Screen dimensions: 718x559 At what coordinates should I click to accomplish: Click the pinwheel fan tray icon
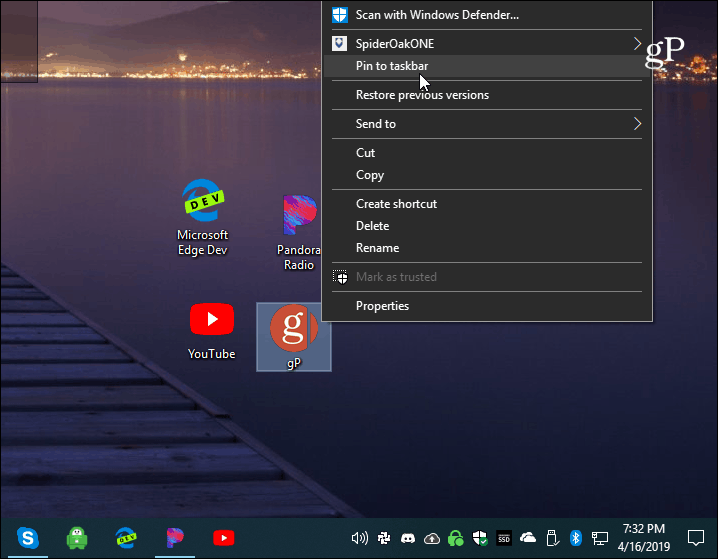tap(384, 538)
